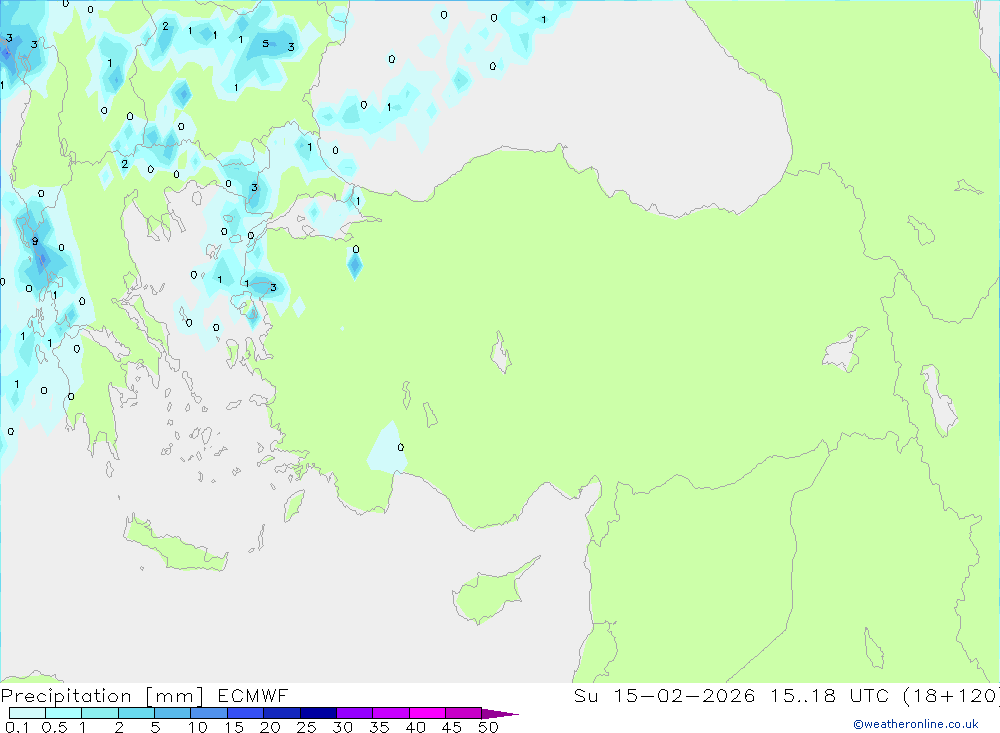Click the '30' legend scale label
The height and width of the screenshot is (733, 1000).
343,727
